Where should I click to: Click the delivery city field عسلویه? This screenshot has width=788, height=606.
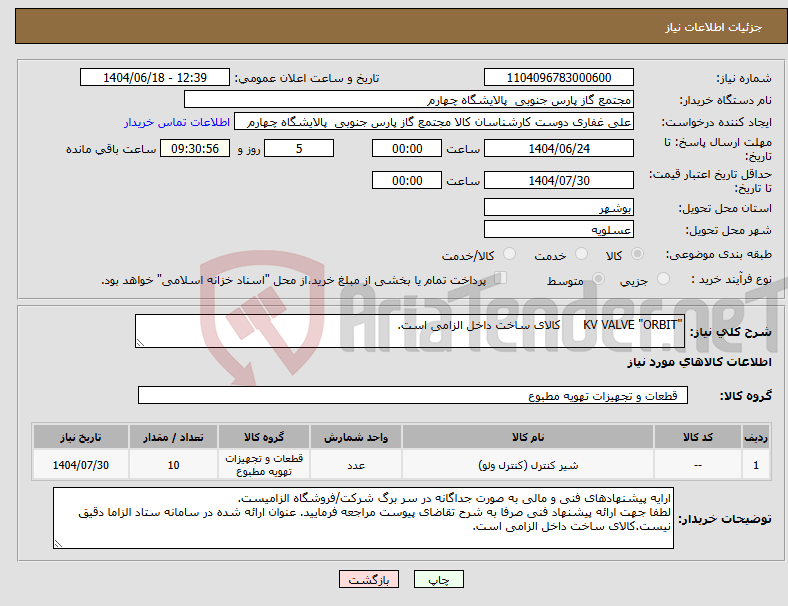559,229
